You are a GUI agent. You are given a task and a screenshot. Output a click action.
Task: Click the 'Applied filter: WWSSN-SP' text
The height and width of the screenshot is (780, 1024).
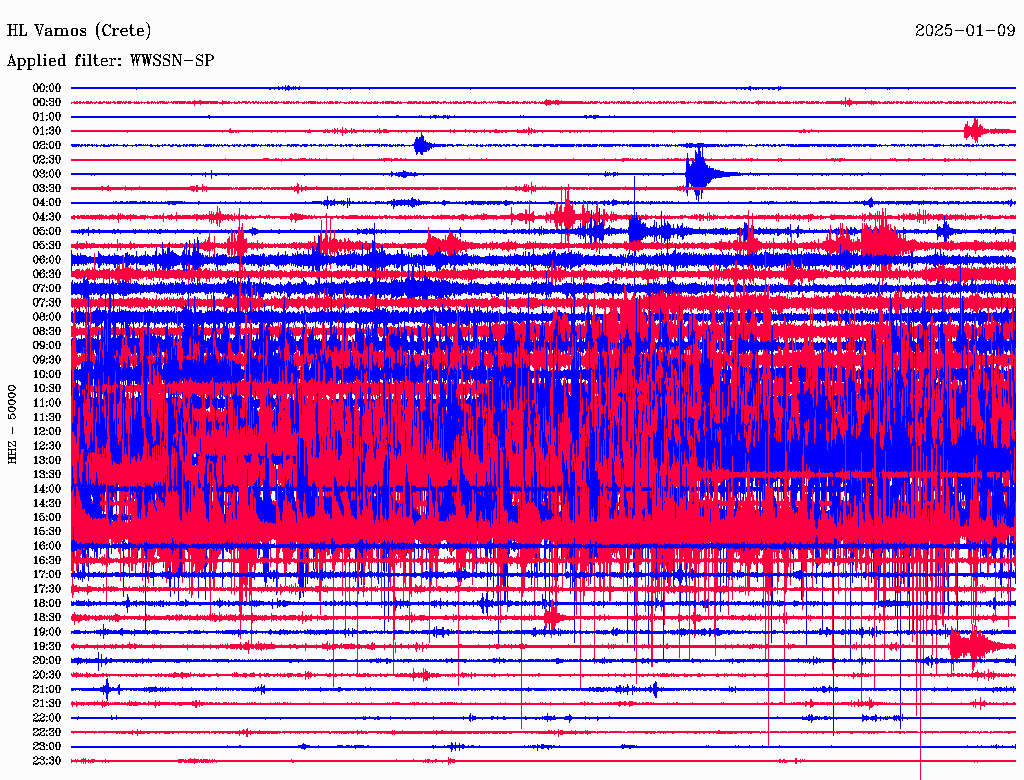pos(110,61)
